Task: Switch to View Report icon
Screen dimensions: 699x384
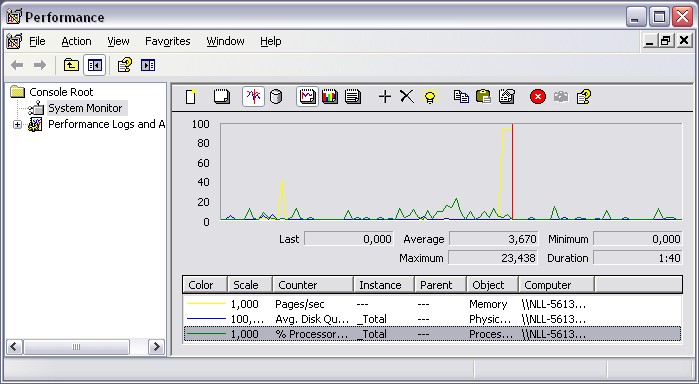Action: [353, 96]
